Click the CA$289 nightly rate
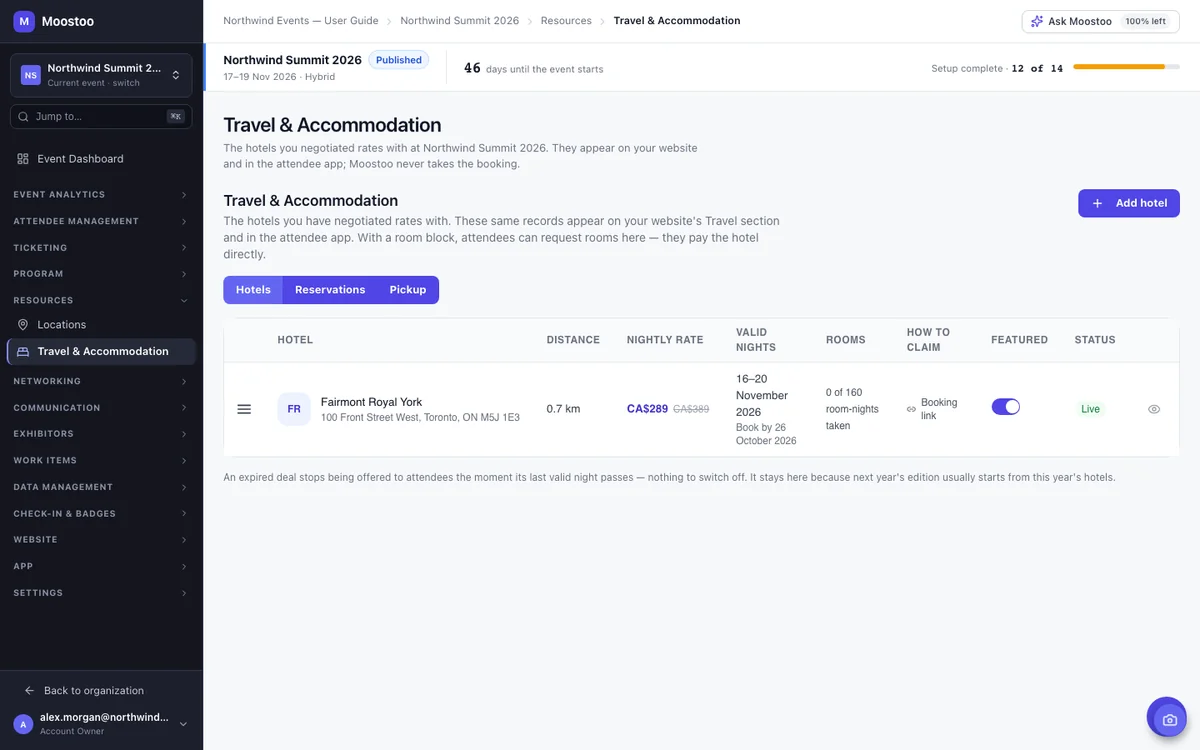Screen dimensions: 1200x750 [x=647, y=409]
